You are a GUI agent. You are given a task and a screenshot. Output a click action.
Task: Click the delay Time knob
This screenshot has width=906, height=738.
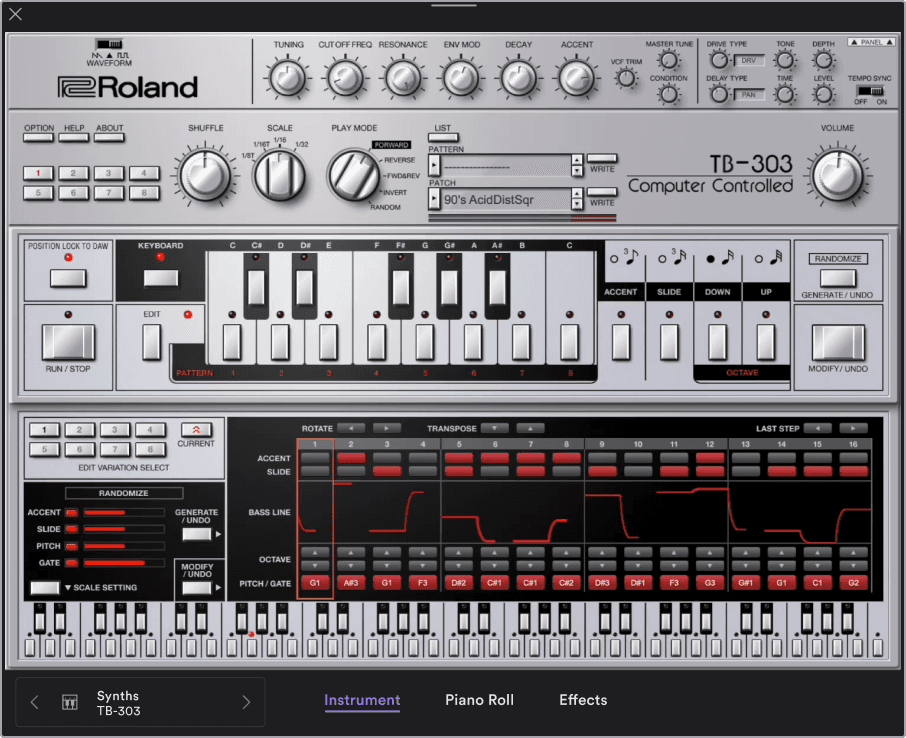[785, 94]
